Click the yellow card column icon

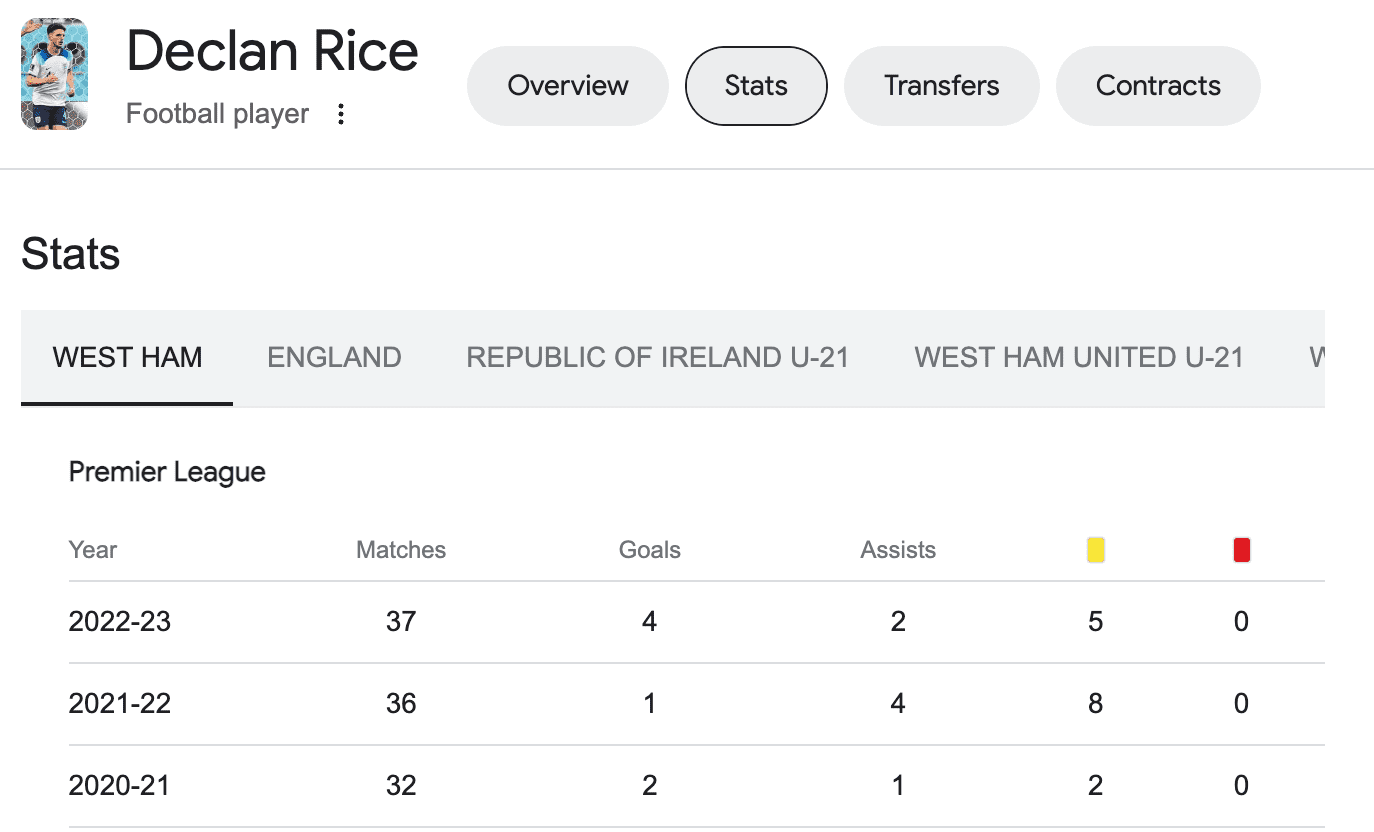point(1095,550)
